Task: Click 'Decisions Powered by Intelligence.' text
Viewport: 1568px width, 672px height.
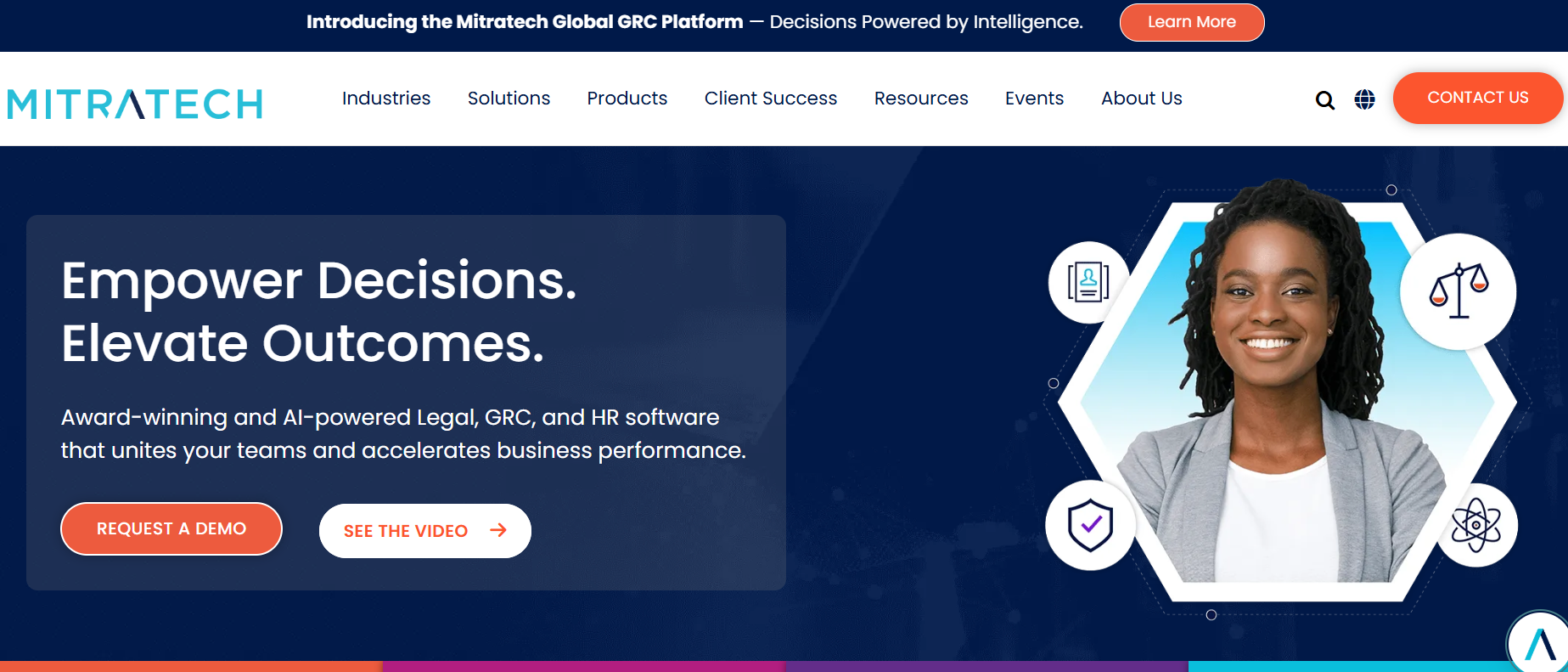Action: point(926,22)
